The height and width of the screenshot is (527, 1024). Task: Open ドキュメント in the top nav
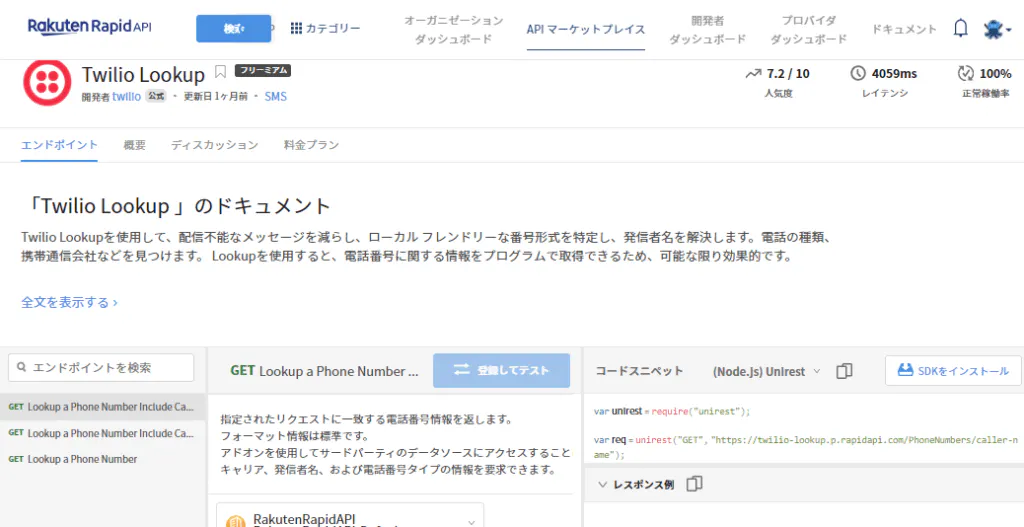pyautogui.click(x=904, y=29)
